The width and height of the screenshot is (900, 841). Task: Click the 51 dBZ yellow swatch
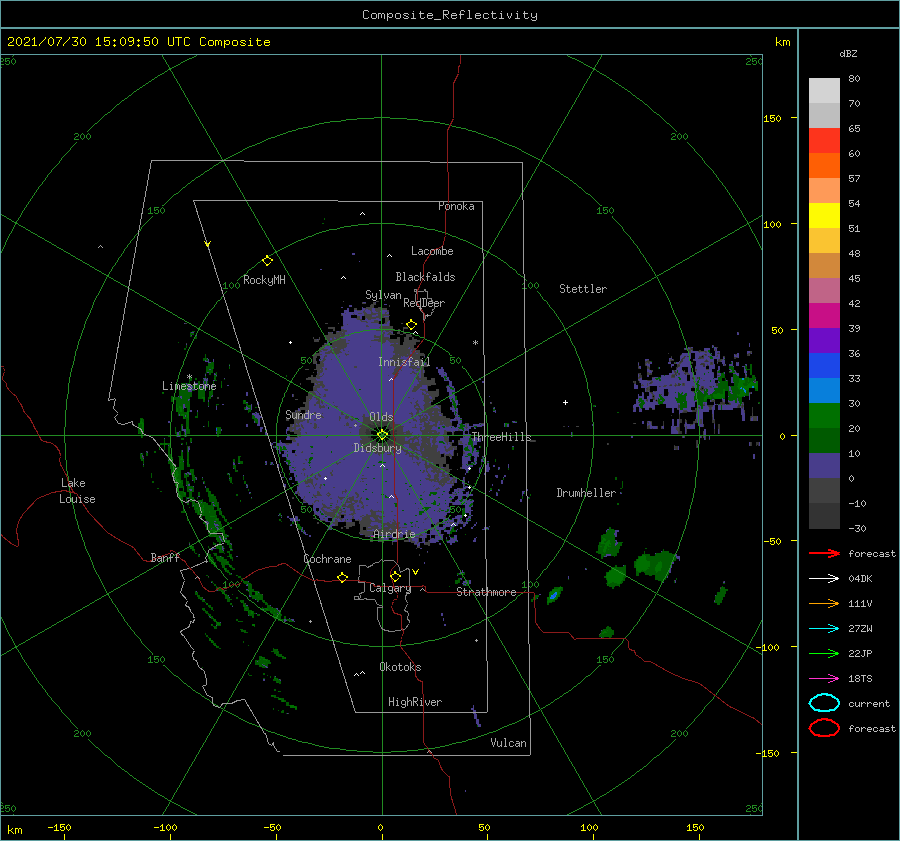tap(824, 215)
